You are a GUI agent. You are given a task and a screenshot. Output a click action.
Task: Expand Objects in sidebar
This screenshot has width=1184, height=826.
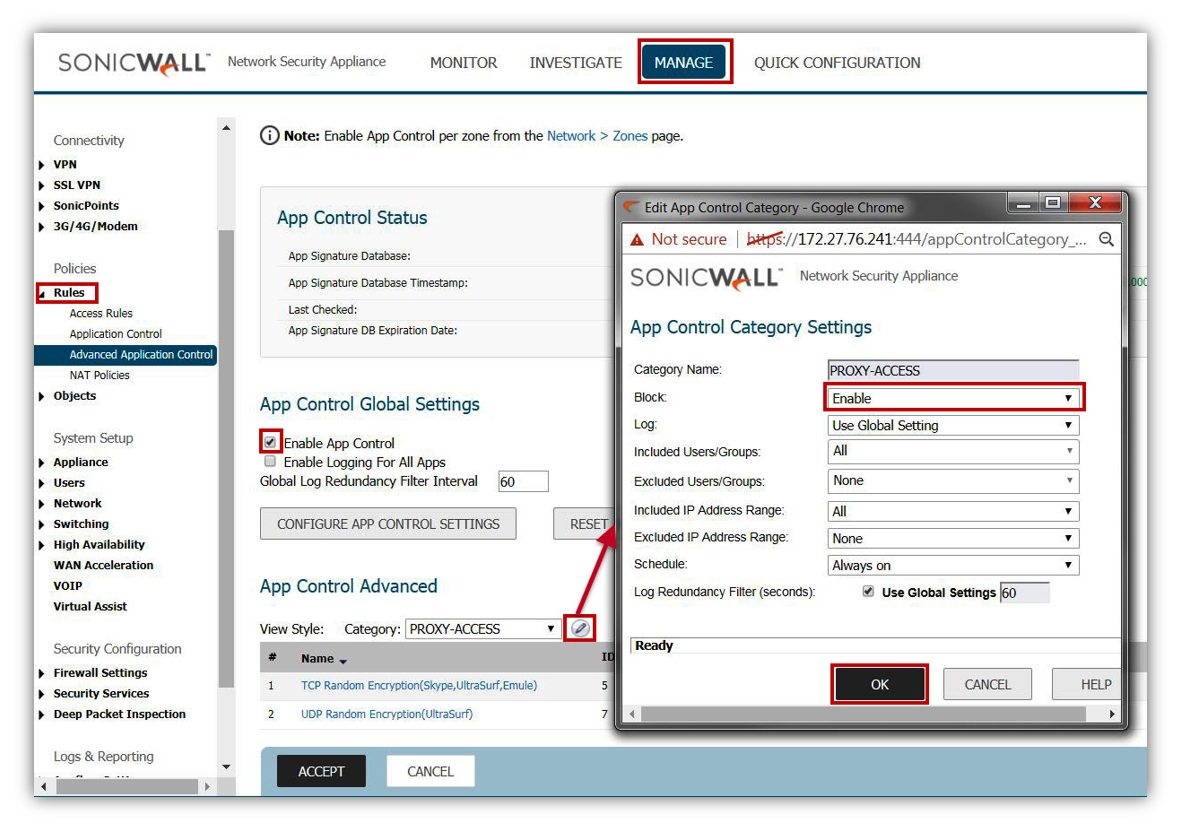(x=42, y=396)
